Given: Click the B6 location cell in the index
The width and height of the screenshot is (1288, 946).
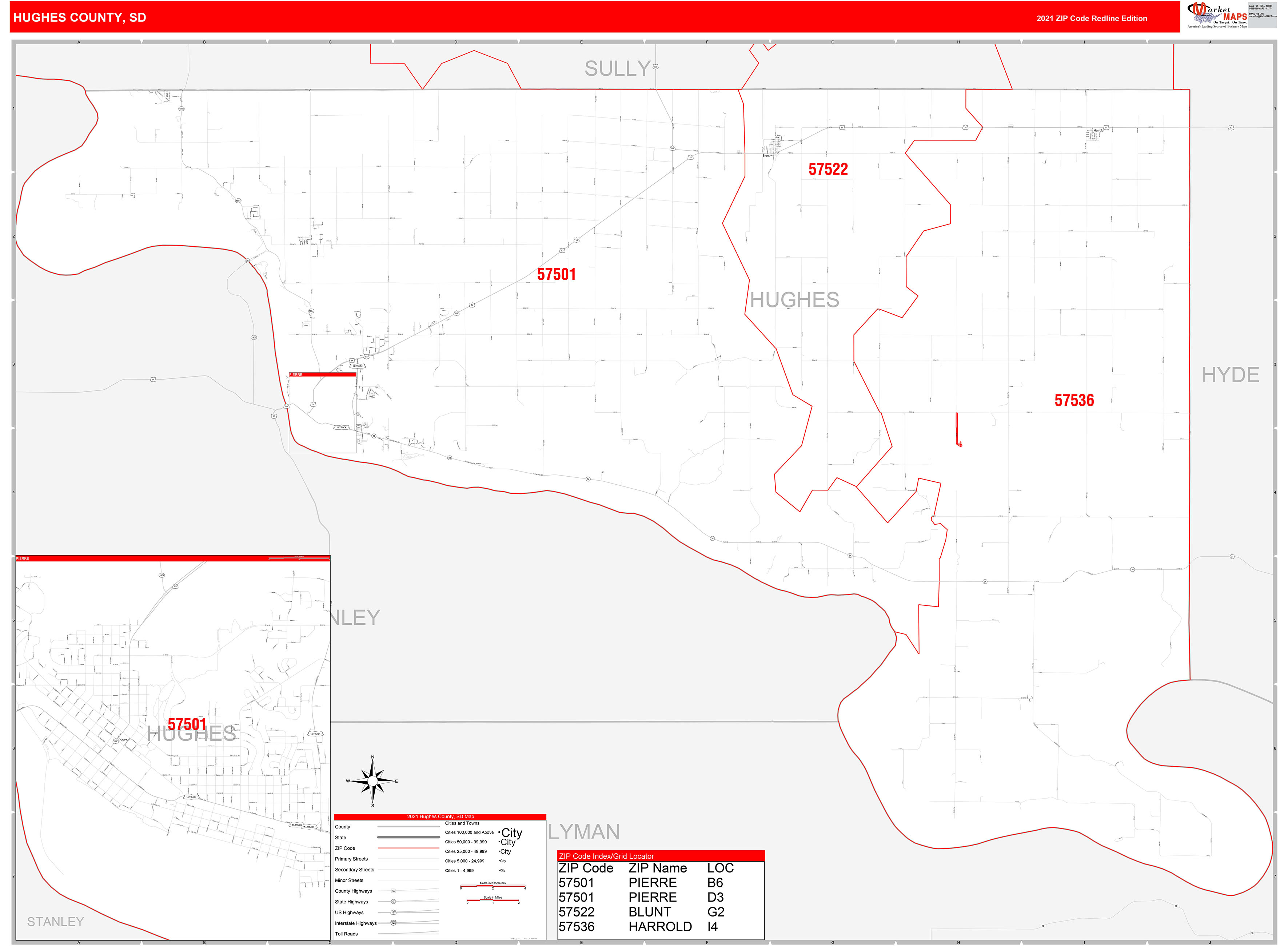Looking at the screenshot, I should pyautogui.click(x=715, y=883).
